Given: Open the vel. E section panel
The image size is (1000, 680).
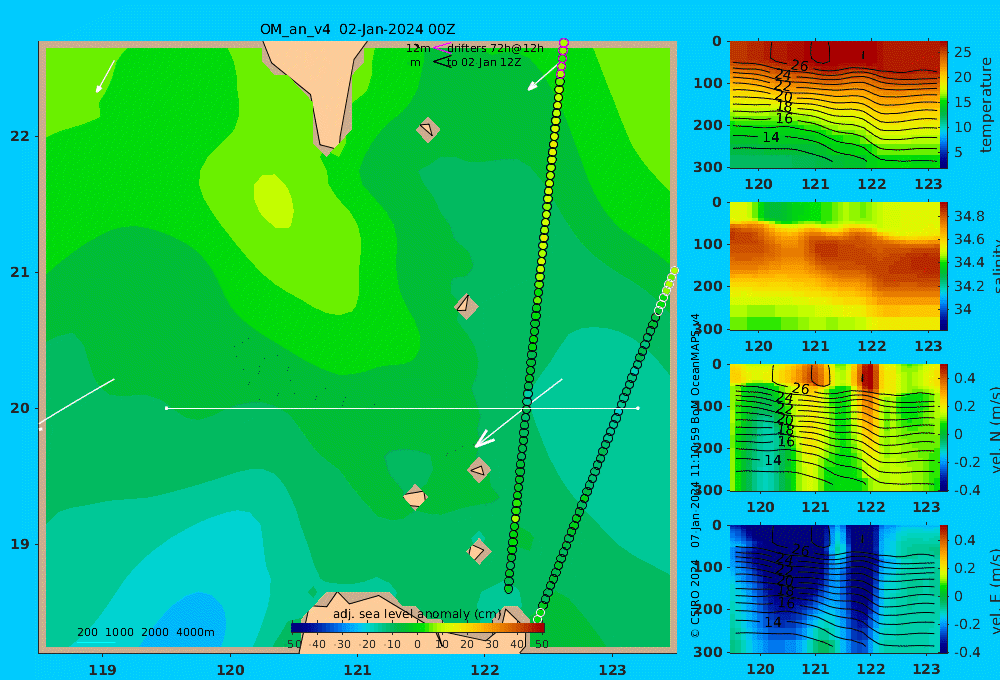Looking at the screenshot, I should click(x=835, y=589).
